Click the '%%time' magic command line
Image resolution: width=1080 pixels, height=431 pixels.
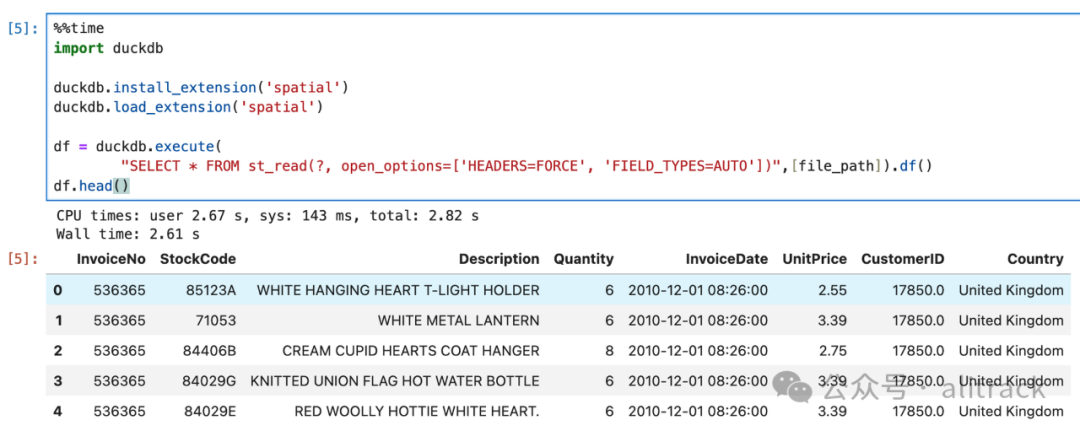(x=79, y=29)
